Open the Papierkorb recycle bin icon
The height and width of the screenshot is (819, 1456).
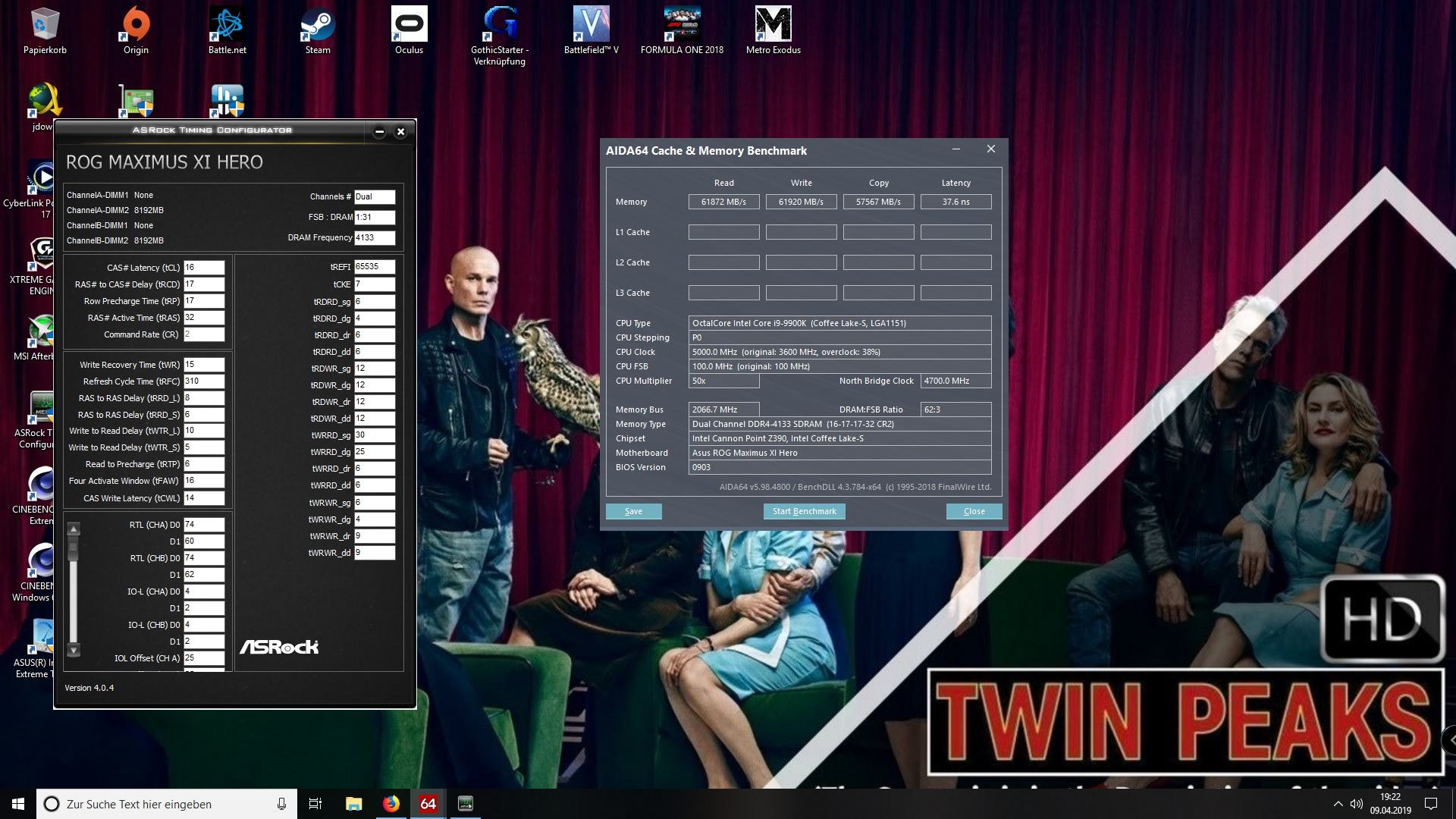point(45,30)
